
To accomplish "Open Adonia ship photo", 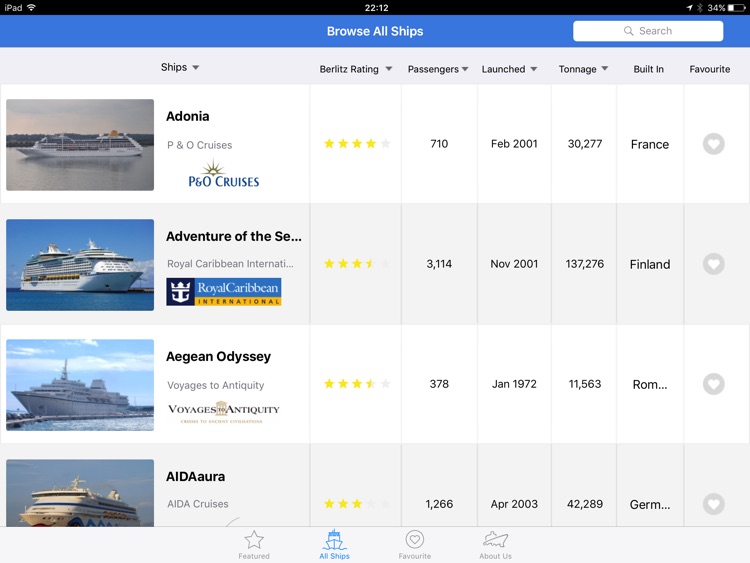I will (x=80, y=145).
